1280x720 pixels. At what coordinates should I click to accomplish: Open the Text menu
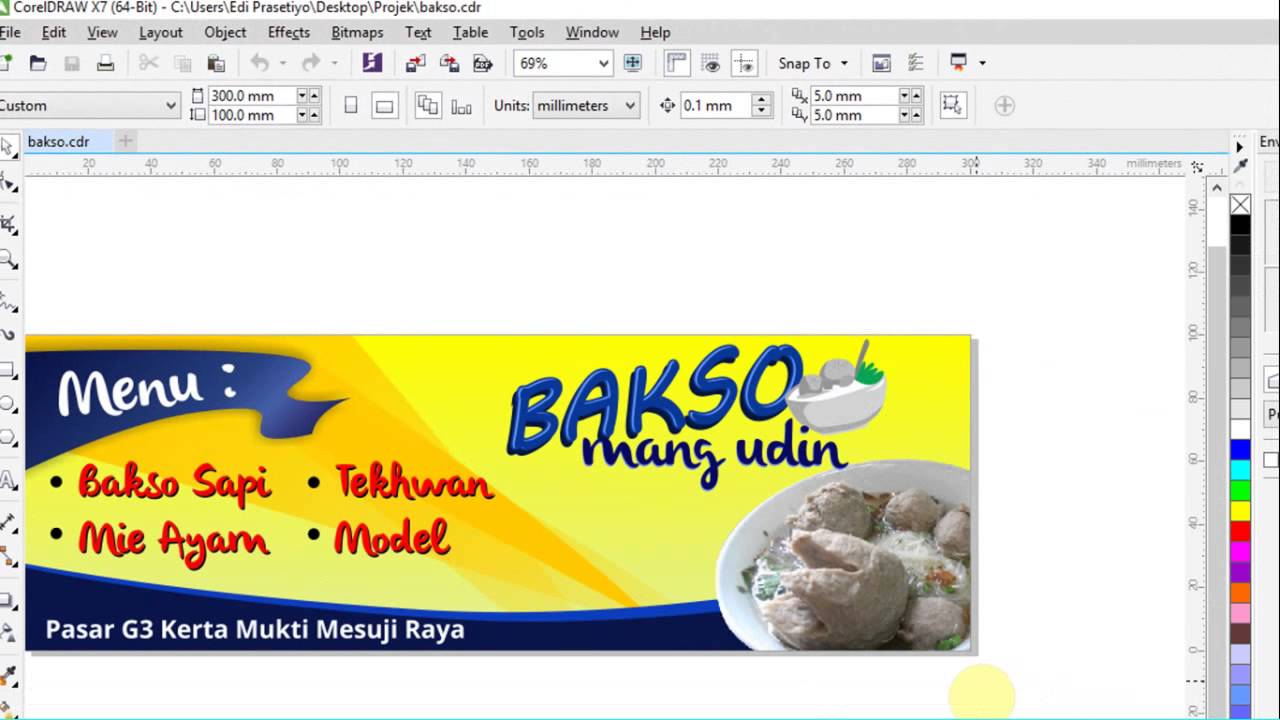[x=418, y=32]
